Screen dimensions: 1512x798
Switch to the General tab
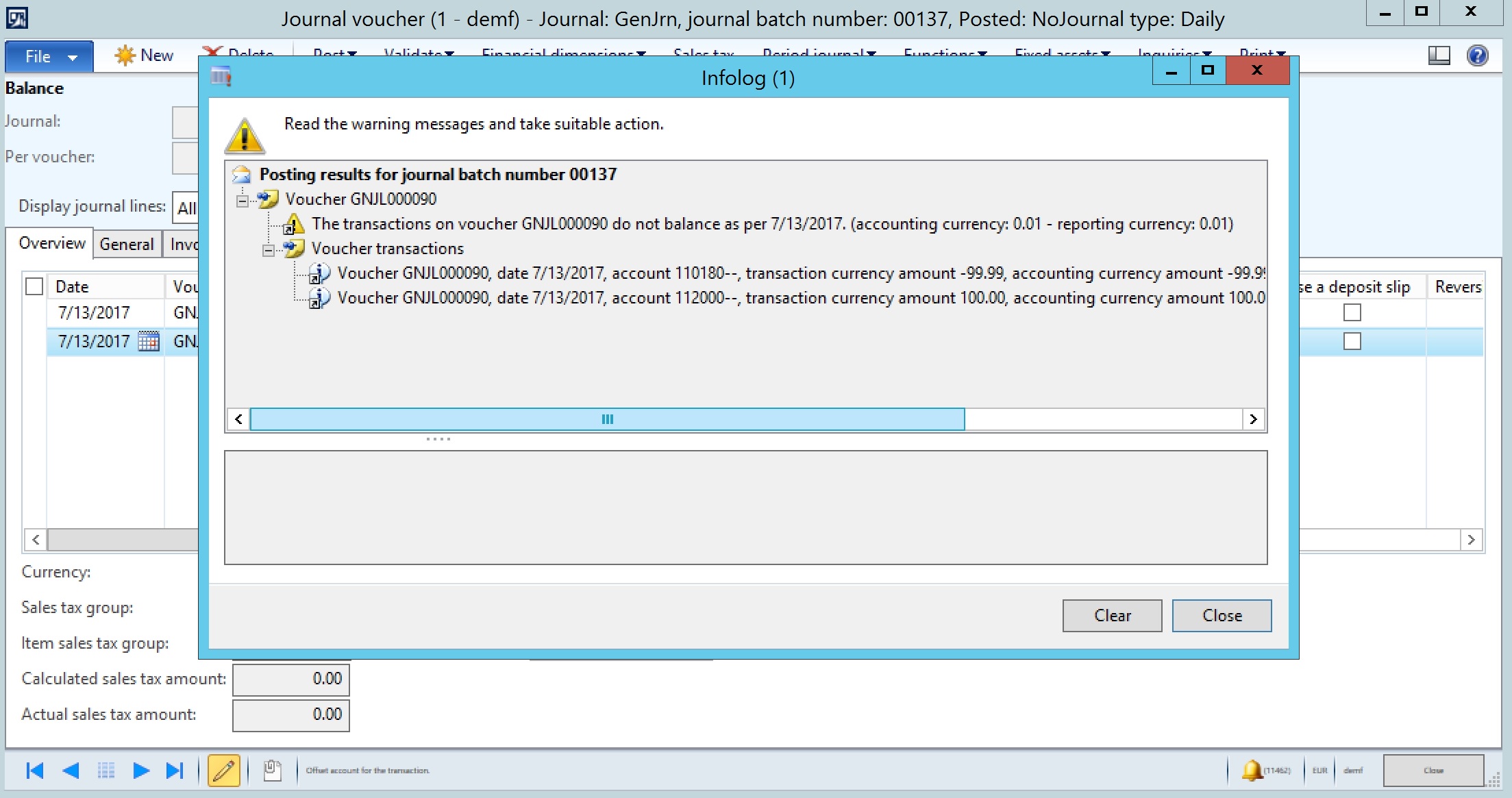[x=127, y=245]
